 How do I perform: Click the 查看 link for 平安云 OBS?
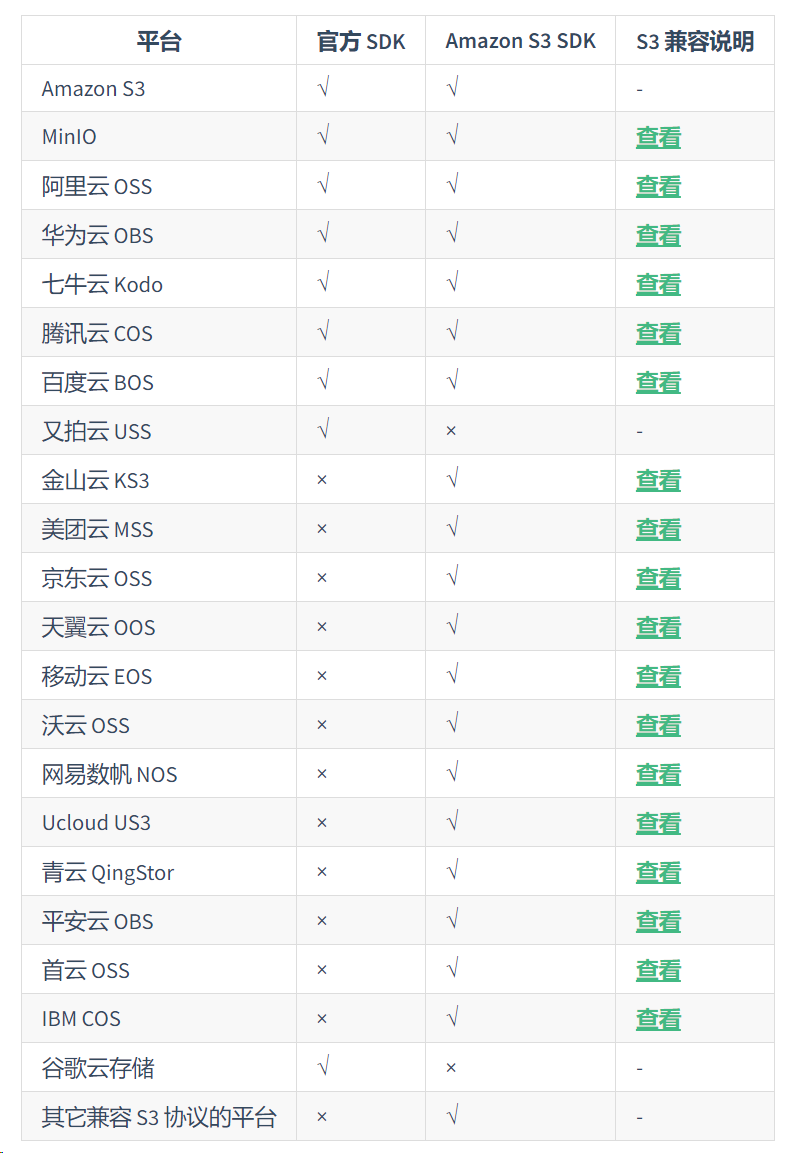(x=658, y=921)
